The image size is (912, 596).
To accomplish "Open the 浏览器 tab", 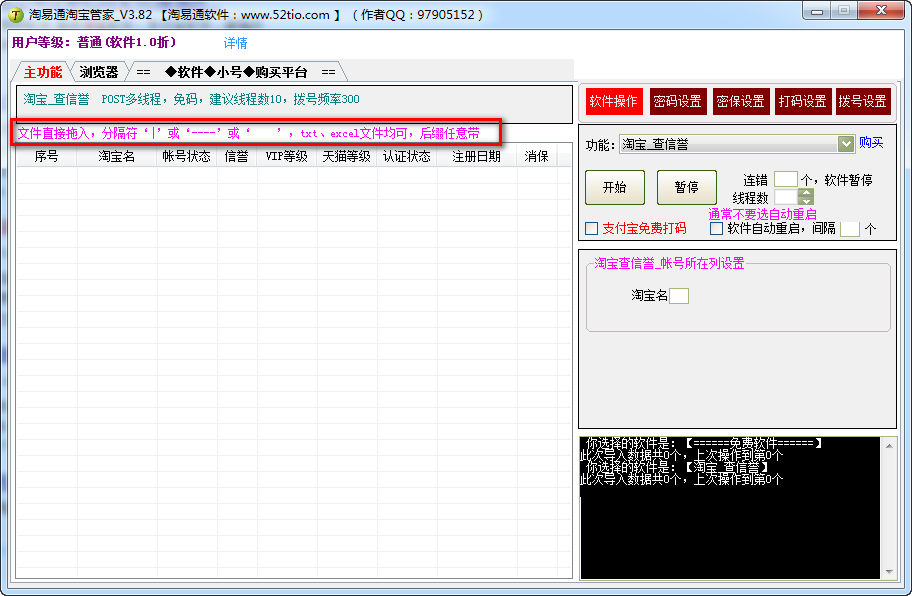I will (99, 72).
